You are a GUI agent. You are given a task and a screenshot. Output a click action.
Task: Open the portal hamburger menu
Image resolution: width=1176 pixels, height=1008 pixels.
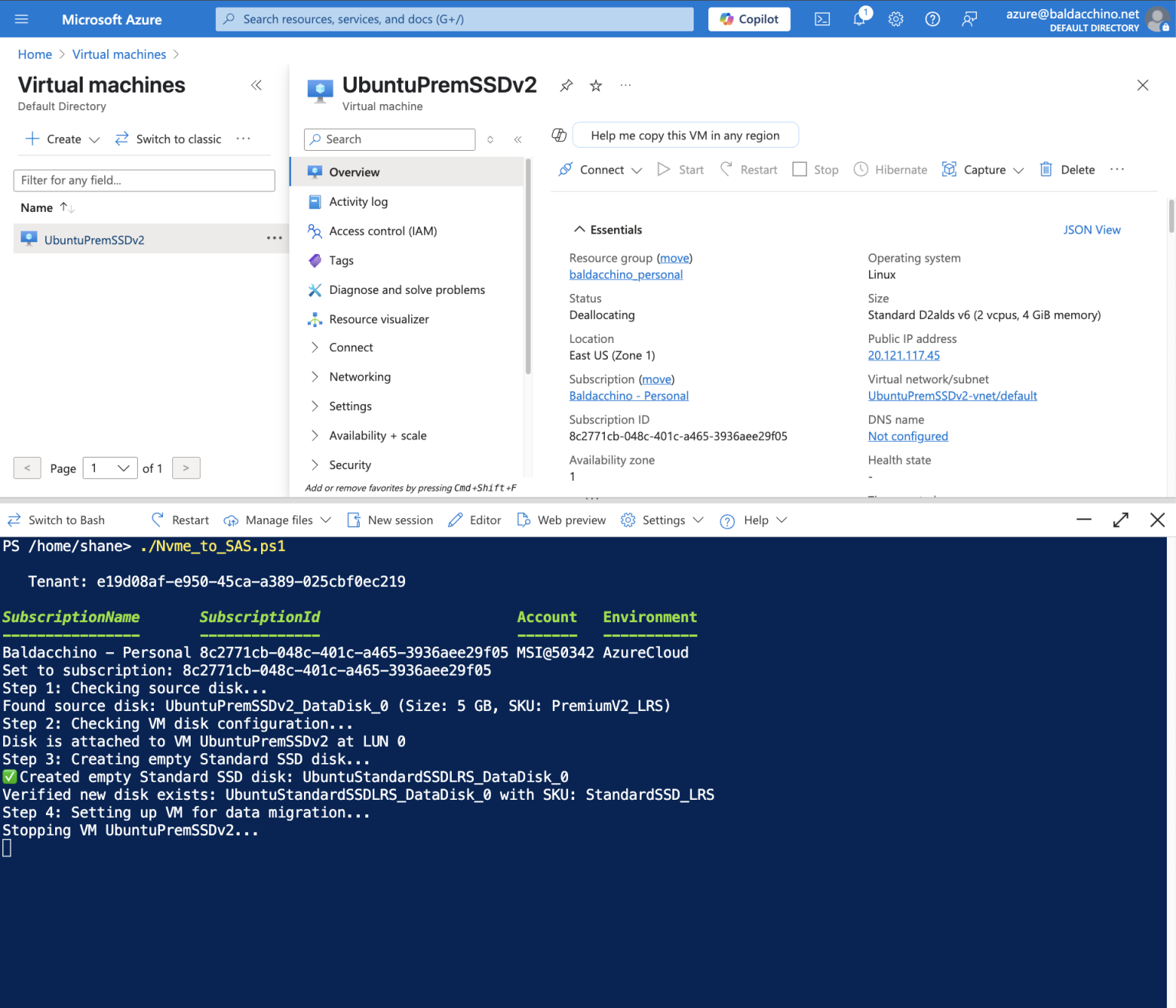coord(21,19)
